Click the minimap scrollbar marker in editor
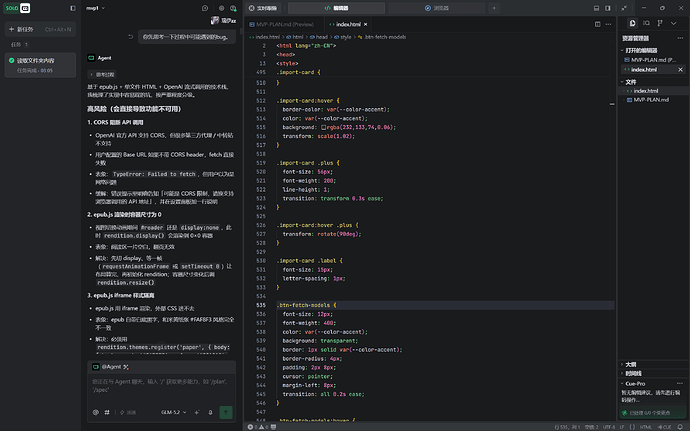690x431 pixels. coord(612,104)
